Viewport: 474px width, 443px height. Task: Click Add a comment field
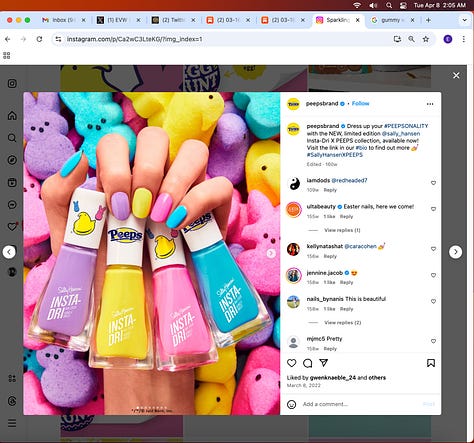pyautogui.click(x=360, y=404)
